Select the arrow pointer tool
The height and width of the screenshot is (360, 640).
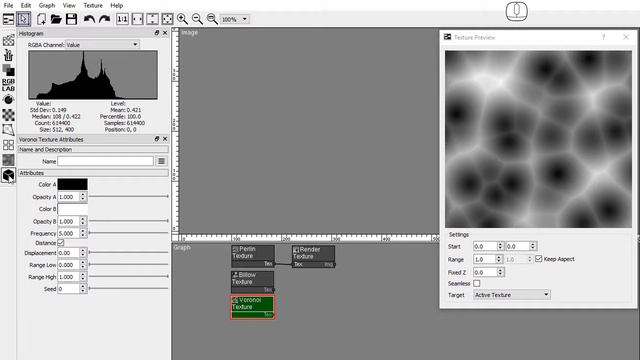24,19
